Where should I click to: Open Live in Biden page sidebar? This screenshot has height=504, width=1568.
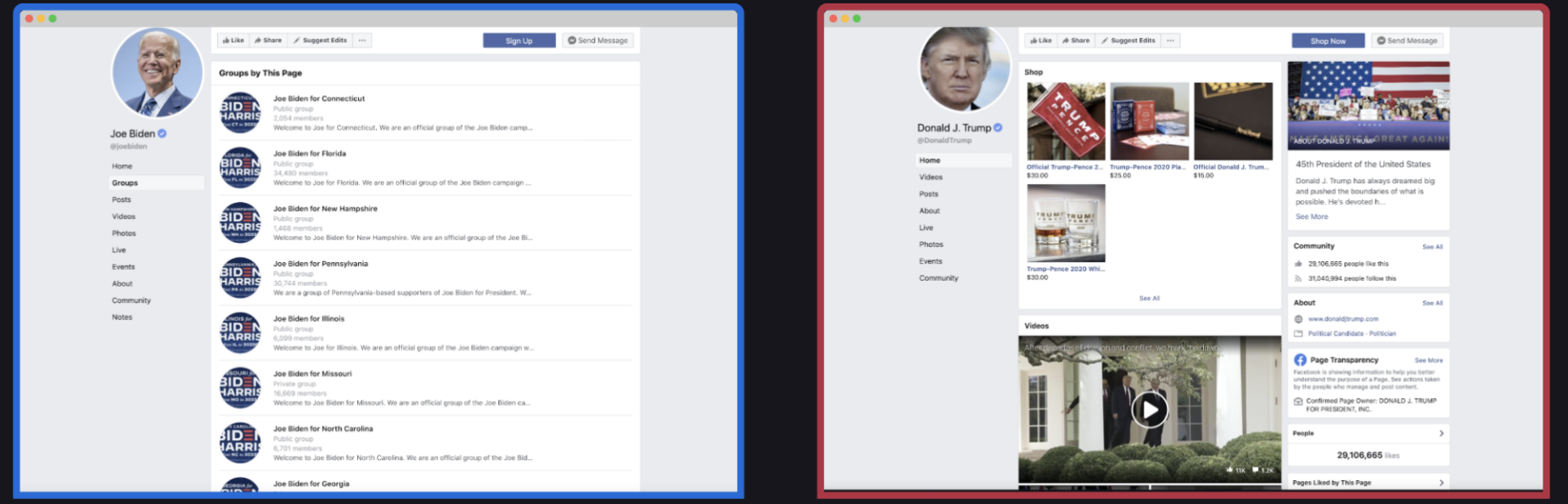(119, 250)
